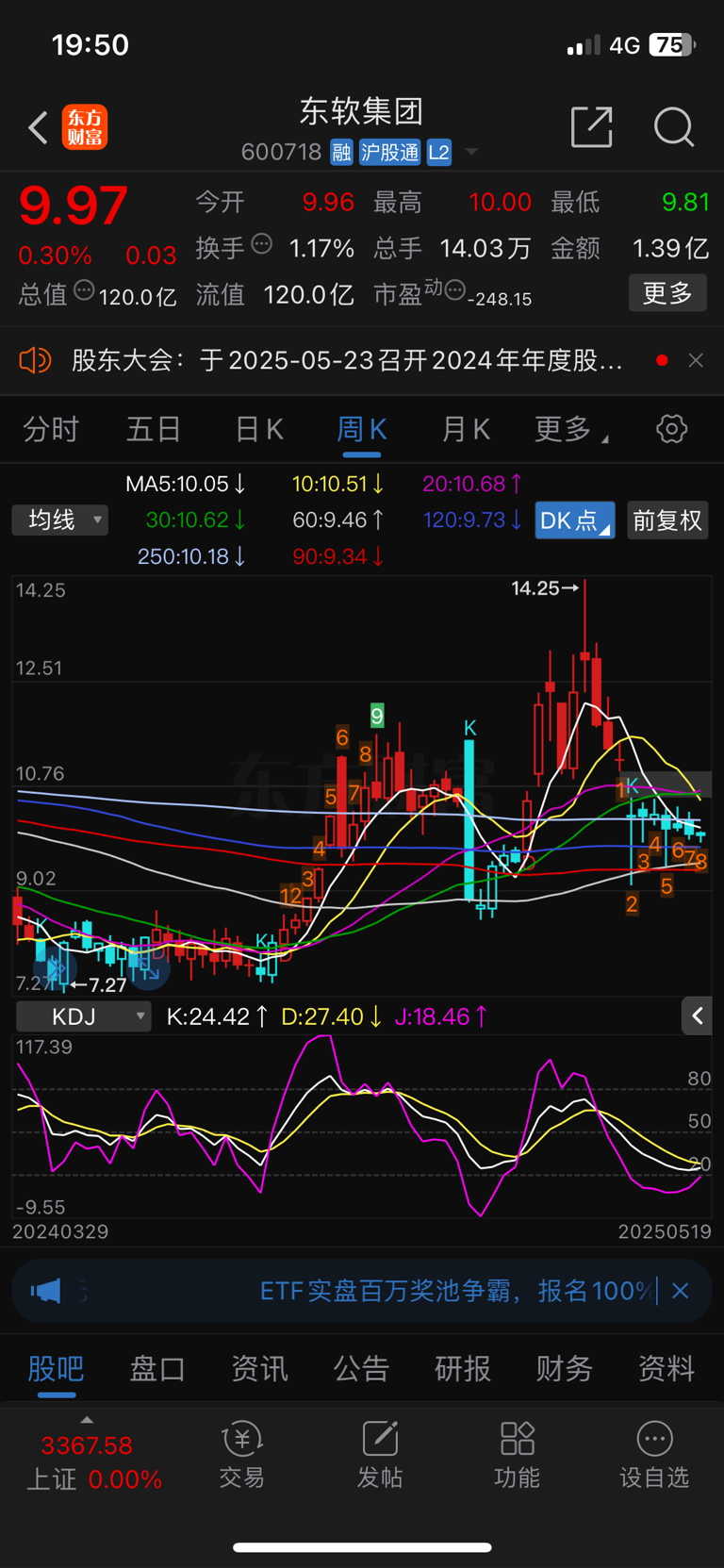Tap the battery indicator in status bar
Viewport: 724px width, 1568px height.
672,44
